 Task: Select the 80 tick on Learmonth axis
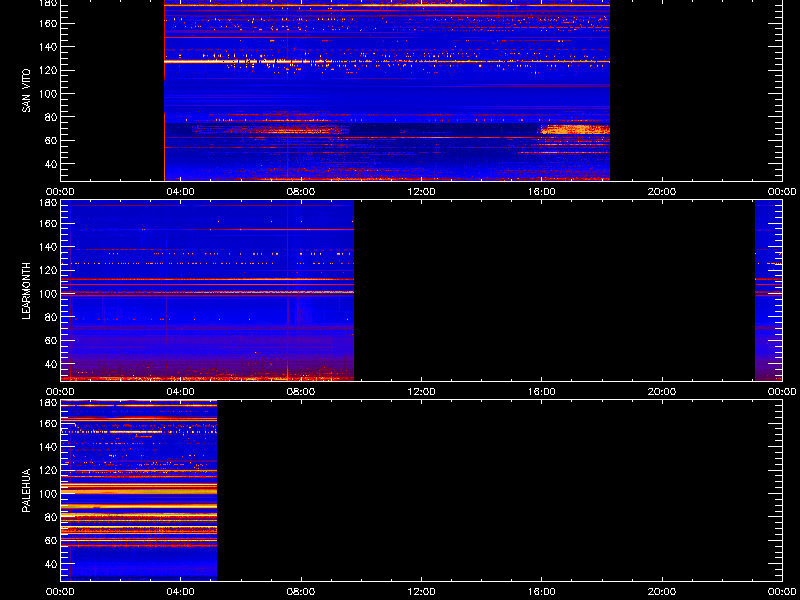point(51,317)
